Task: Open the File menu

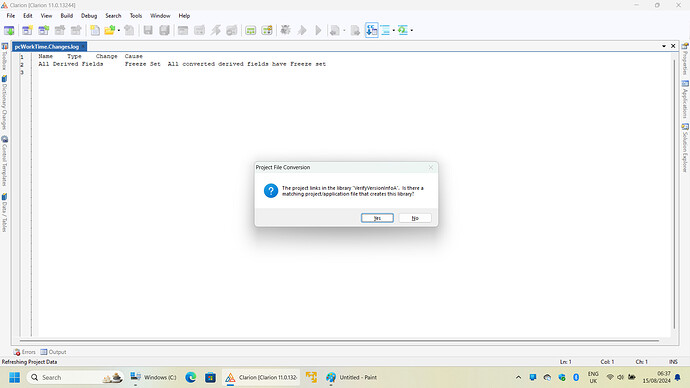Action: click(x=11, y=15)
